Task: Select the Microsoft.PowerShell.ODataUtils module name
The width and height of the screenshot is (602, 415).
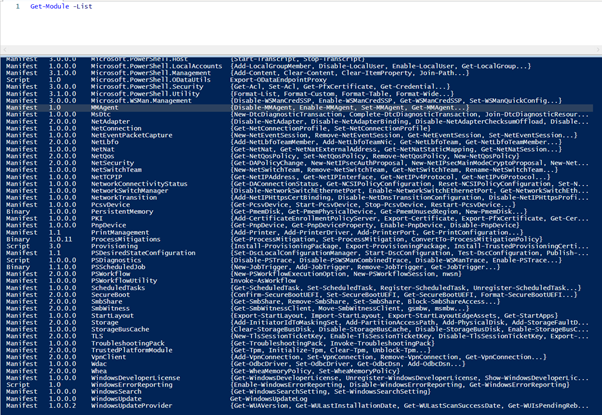Action: [x=150, y=80]
